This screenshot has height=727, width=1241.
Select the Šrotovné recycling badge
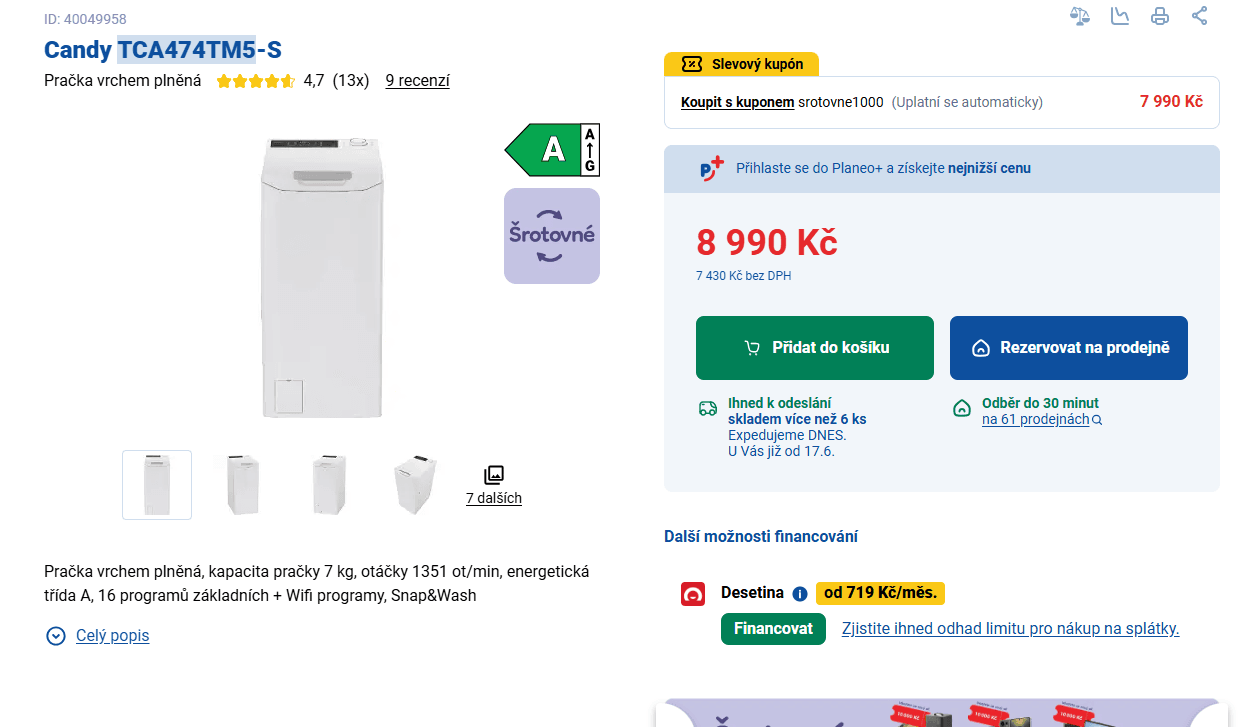tap(552, 235)
